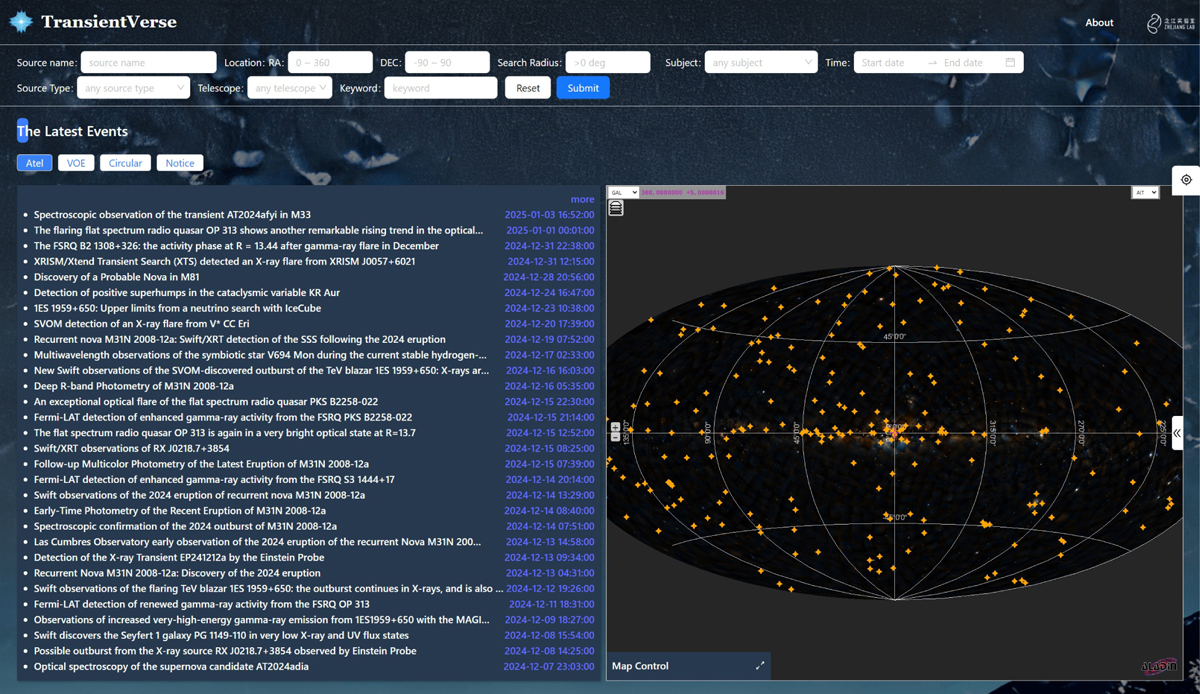The height and width of the screenshot is (694, 1200).
Task: Click the TransientVerse star logo
Action: (x=21, y=21)
